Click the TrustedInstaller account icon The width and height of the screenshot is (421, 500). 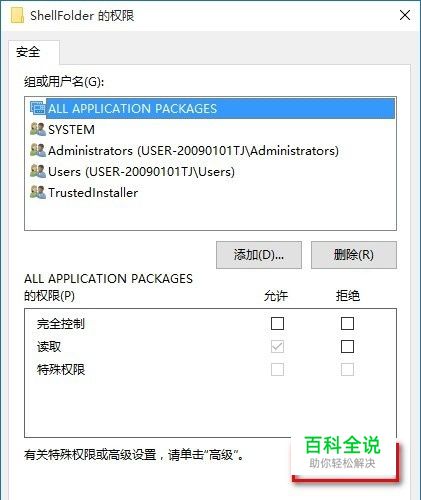click(38, 192)
